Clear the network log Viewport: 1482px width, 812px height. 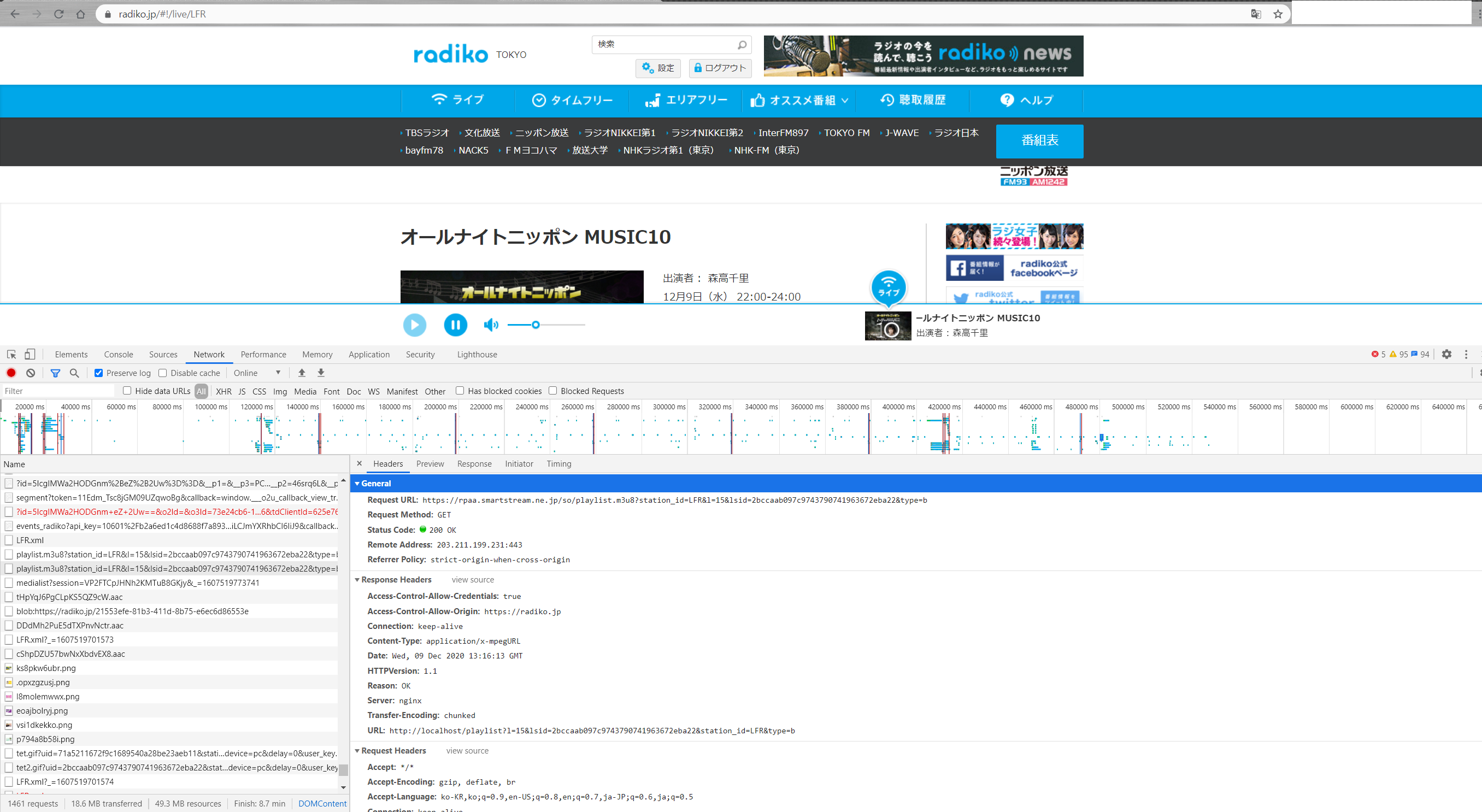31,373
